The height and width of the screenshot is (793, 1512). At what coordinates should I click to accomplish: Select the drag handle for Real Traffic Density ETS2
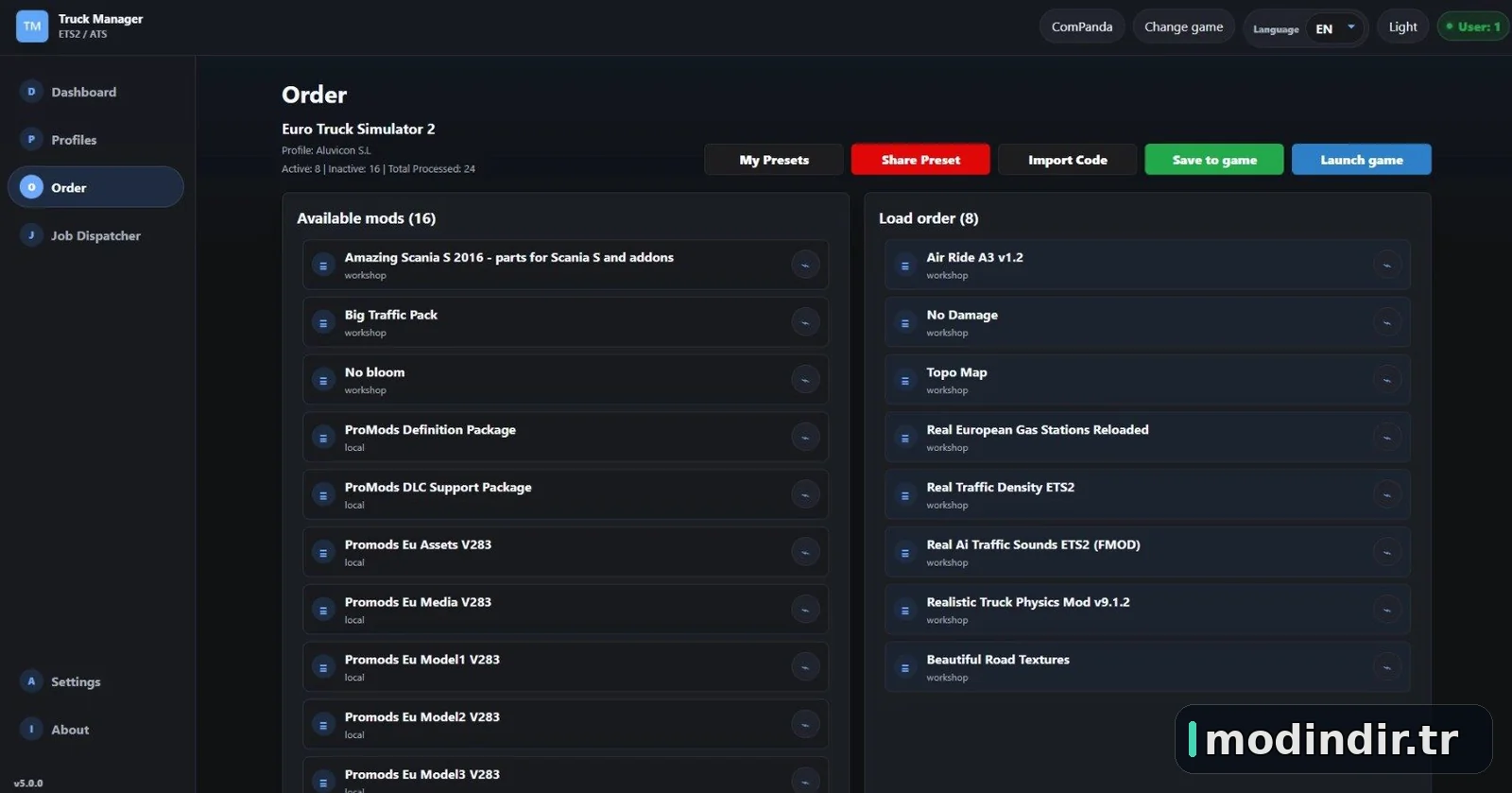pyautogui.click(x=905, y=495)
